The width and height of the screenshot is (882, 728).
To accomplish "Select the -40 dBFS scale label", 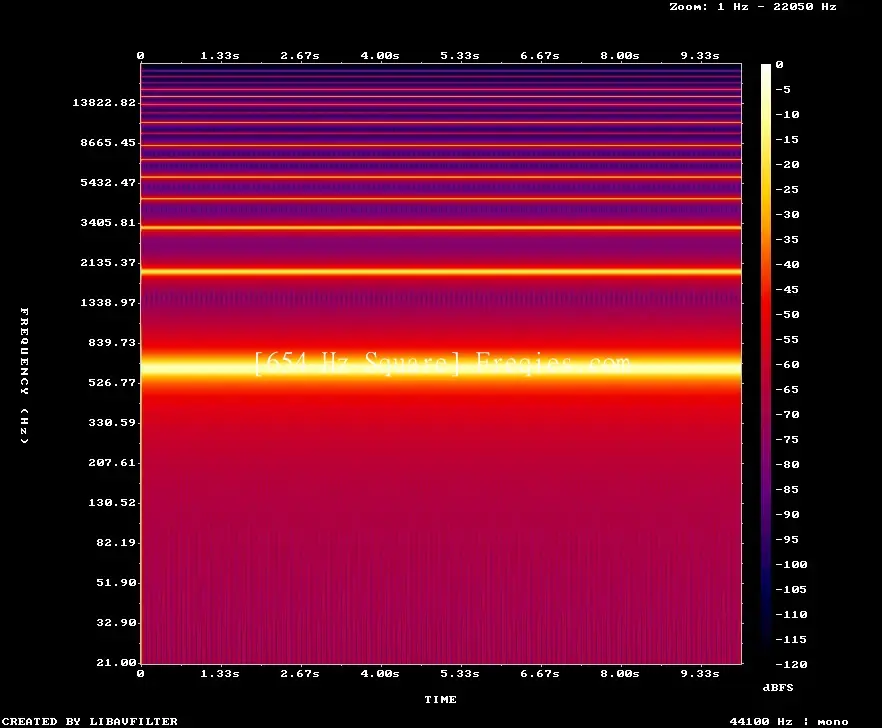I will pyautogui.click(x=787, y=264).
